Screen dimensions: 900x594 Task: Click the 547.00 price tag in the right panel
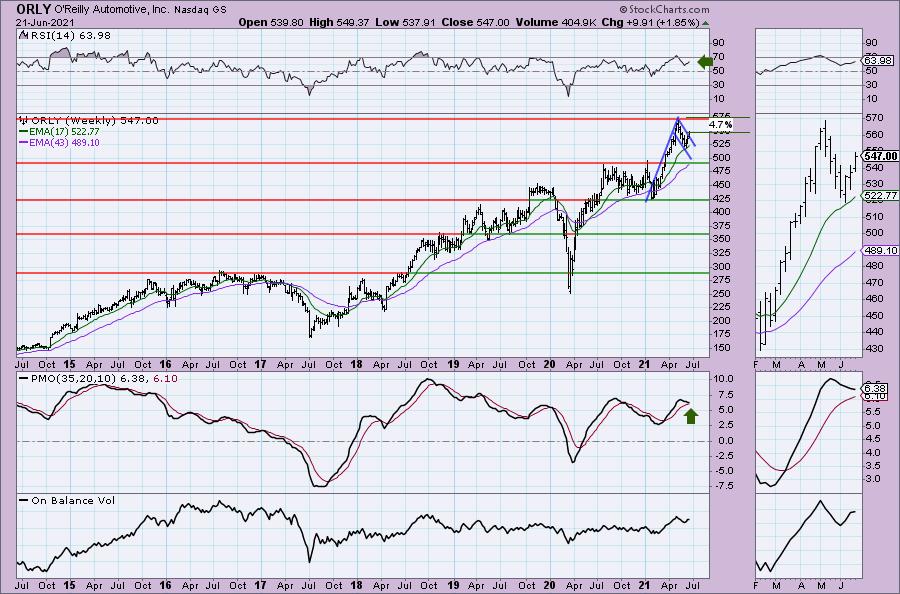point(880,156)
